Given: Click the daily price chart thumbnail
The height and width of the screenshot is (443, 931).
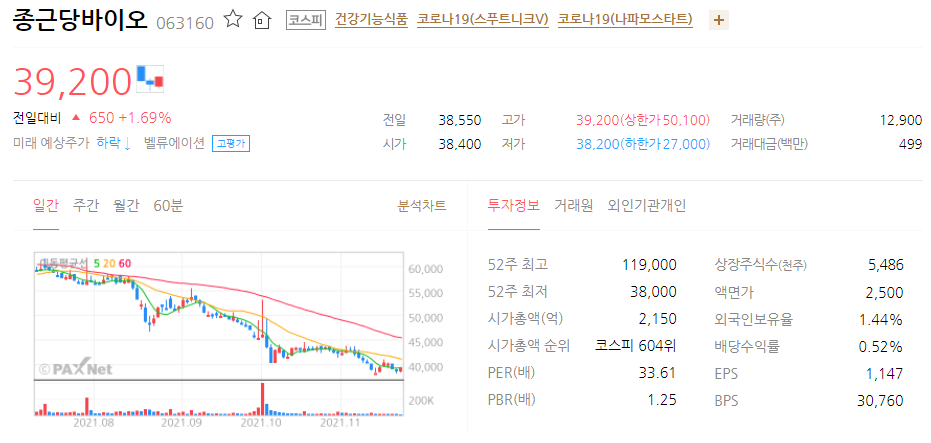Looking at the screenshot, I should (218, 316).
